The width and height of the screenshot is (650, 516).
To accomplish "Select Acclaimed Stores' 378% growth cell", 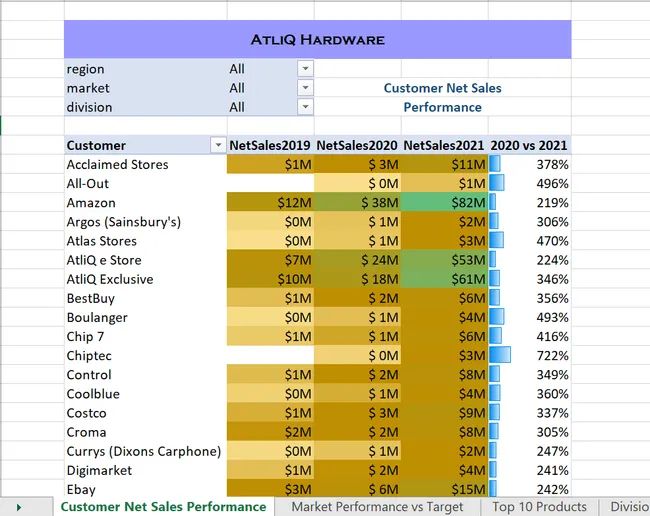I will tap(530, 164).
